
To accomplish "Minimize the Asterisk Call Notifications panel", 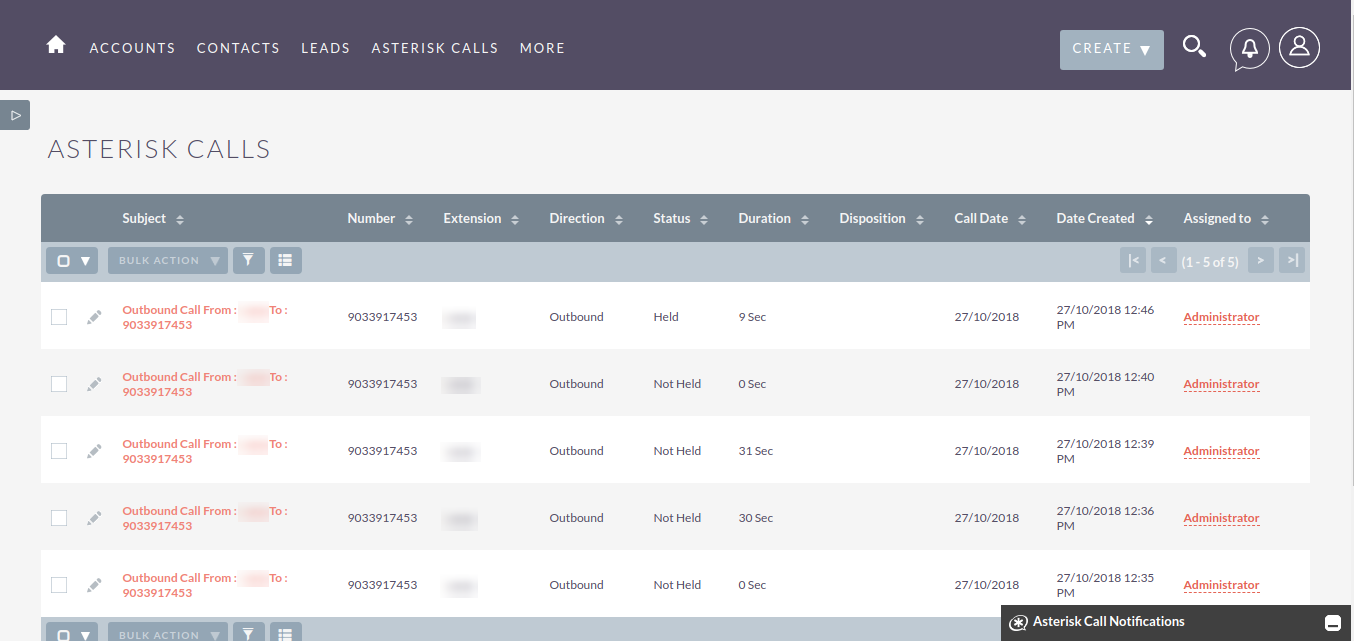I will [1332, 623].
